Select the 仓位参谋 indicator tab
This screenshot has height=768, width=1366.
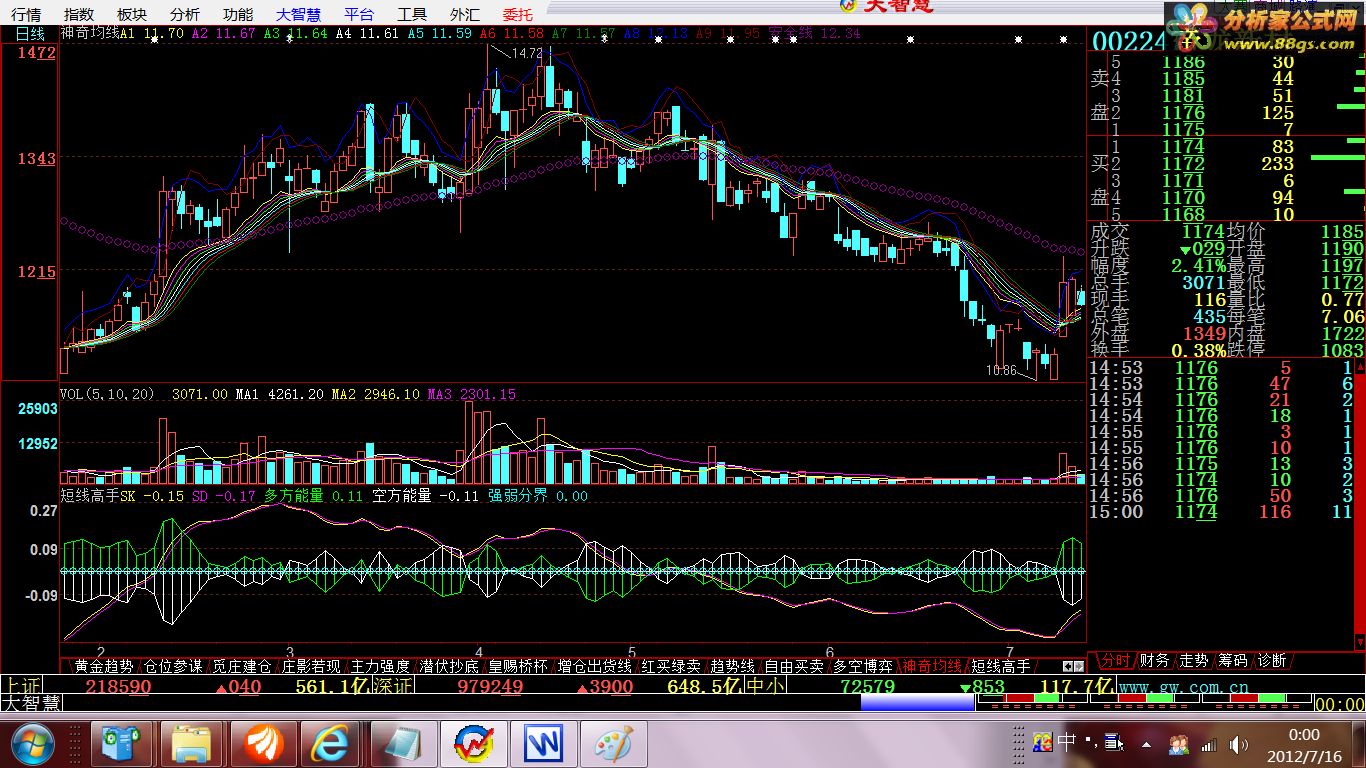coord(173,666)
